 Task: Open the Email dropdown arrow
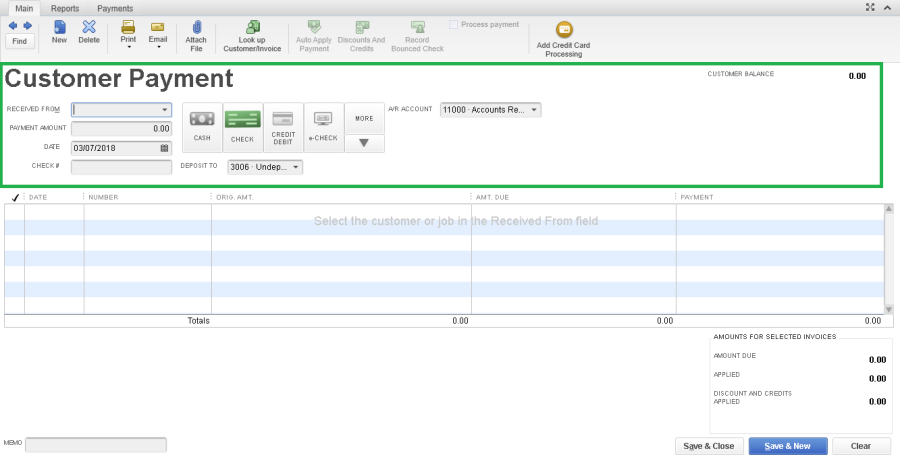(158, 47)
